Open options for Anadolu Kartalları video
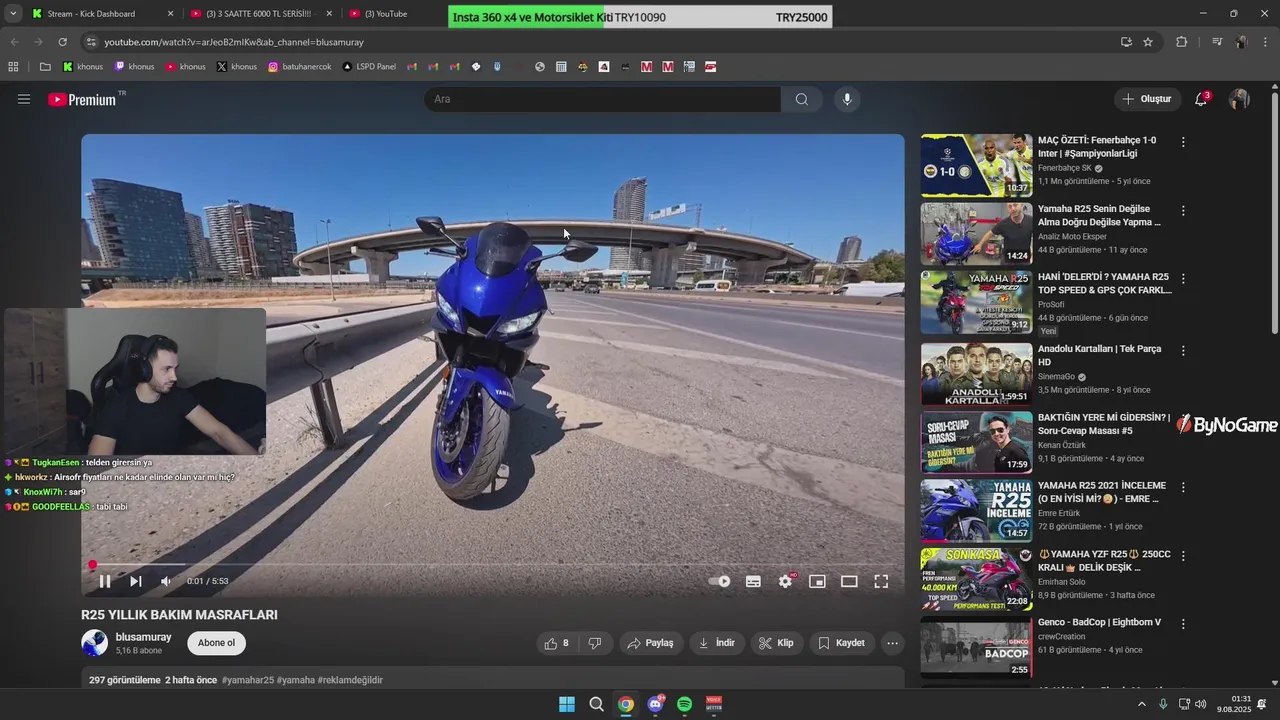This screenshot has width=1280, height=720. click(1183, 351)
